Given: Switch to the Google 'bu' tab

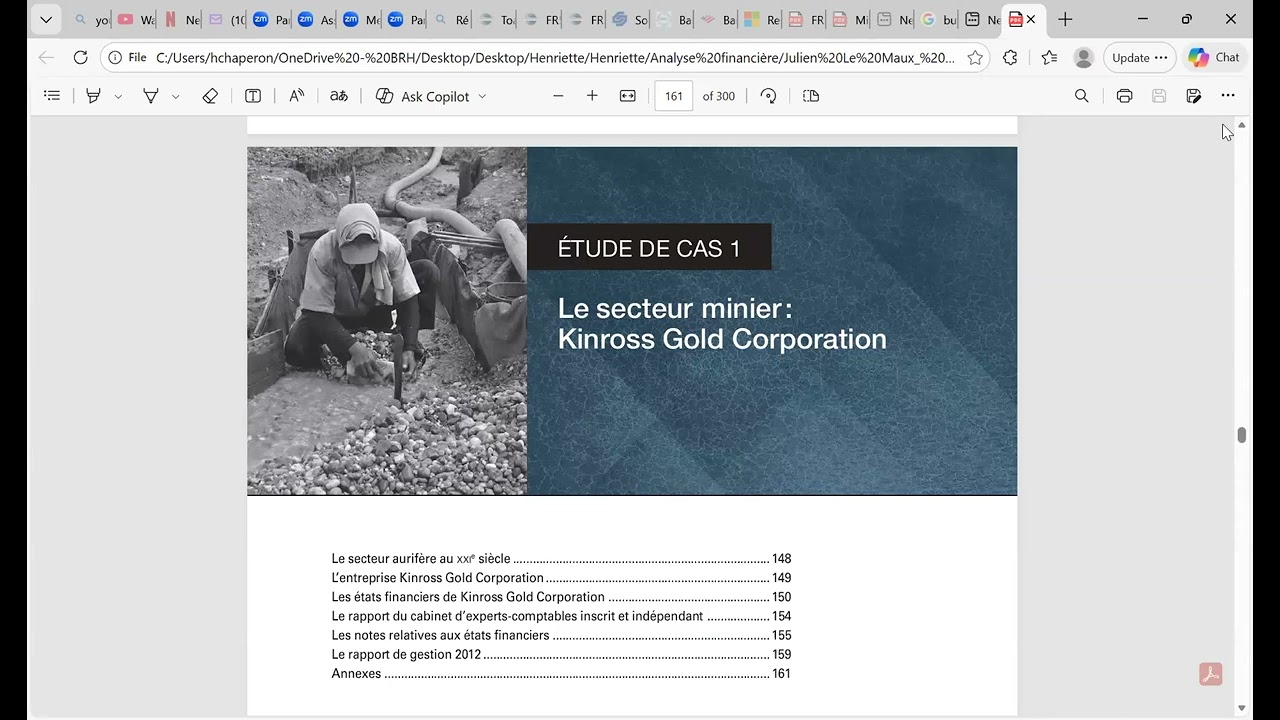Looking at the screenshot, I should tap(938, 19).
